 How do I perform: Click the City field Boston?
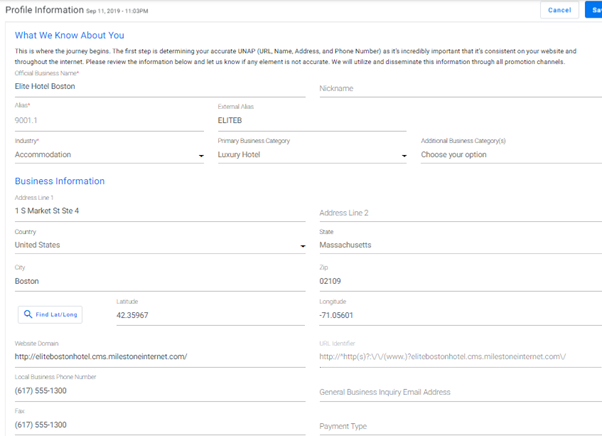click(160, 281)
